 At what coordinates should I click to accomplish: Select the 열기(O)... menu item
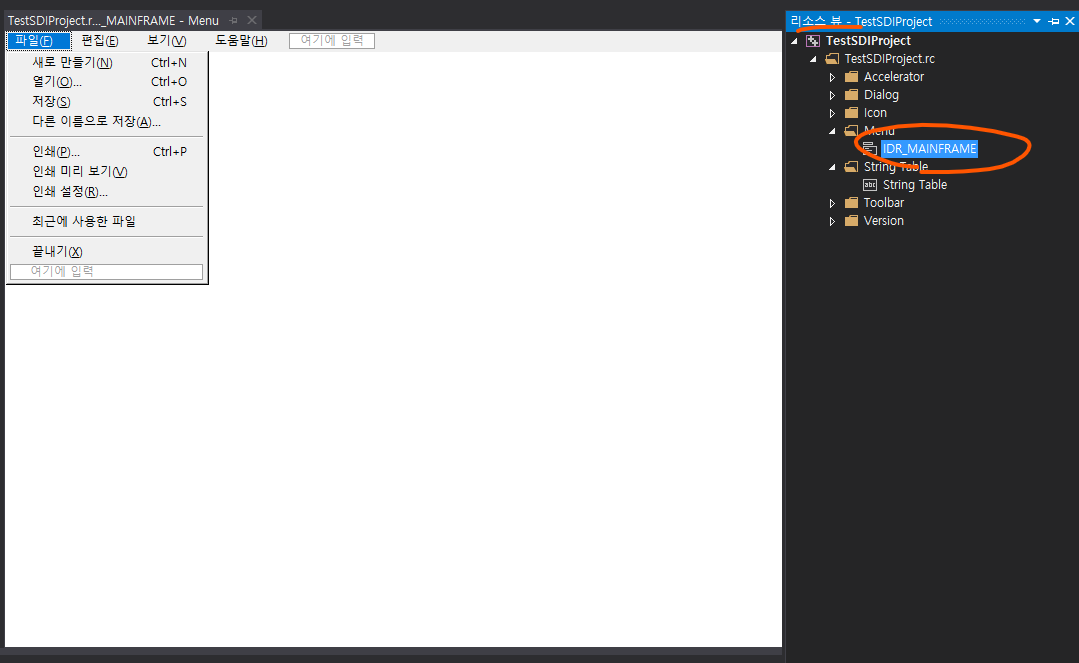107,82
